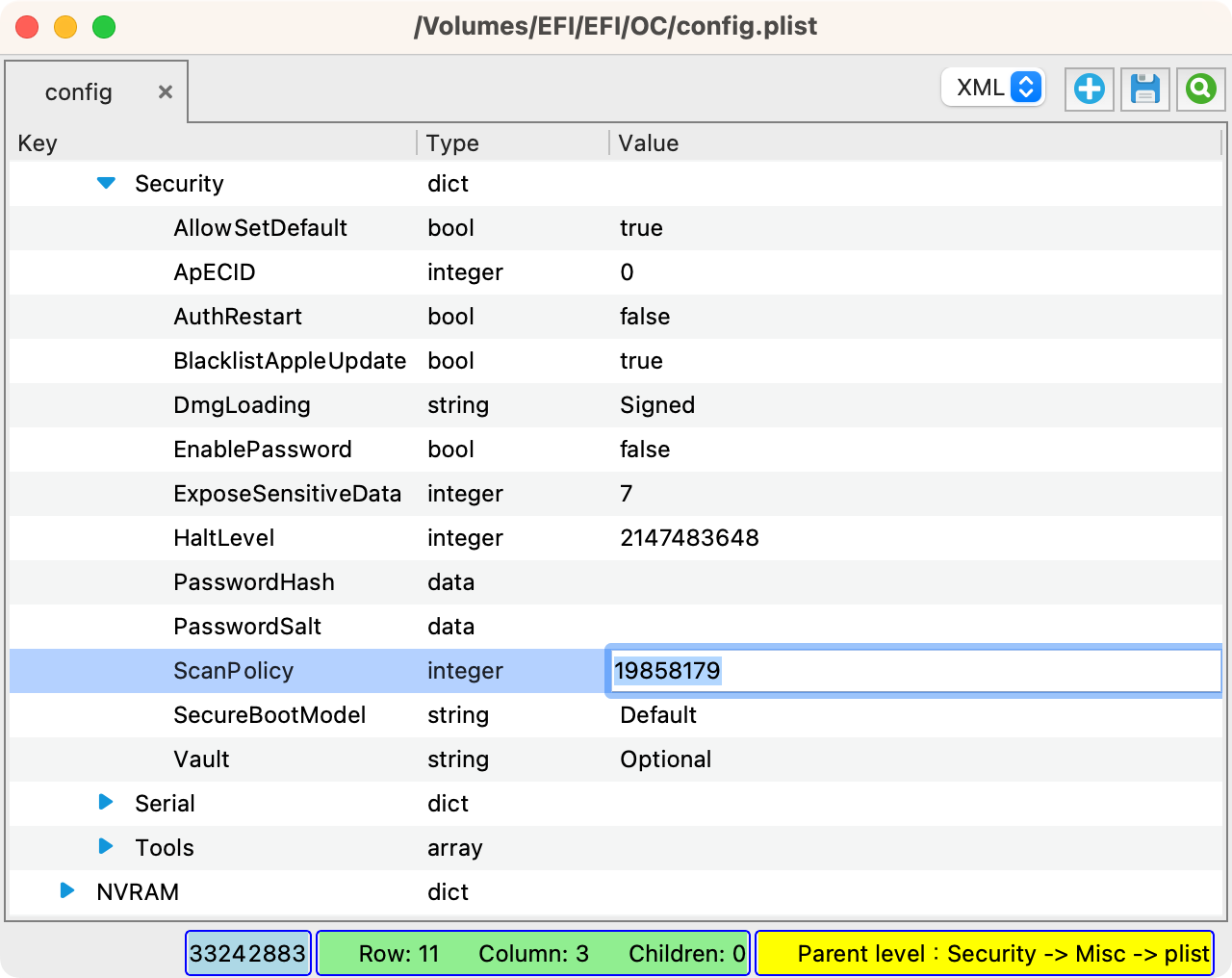
Task: Click AllowSetDefault value true
Action: tap(641, 228)
